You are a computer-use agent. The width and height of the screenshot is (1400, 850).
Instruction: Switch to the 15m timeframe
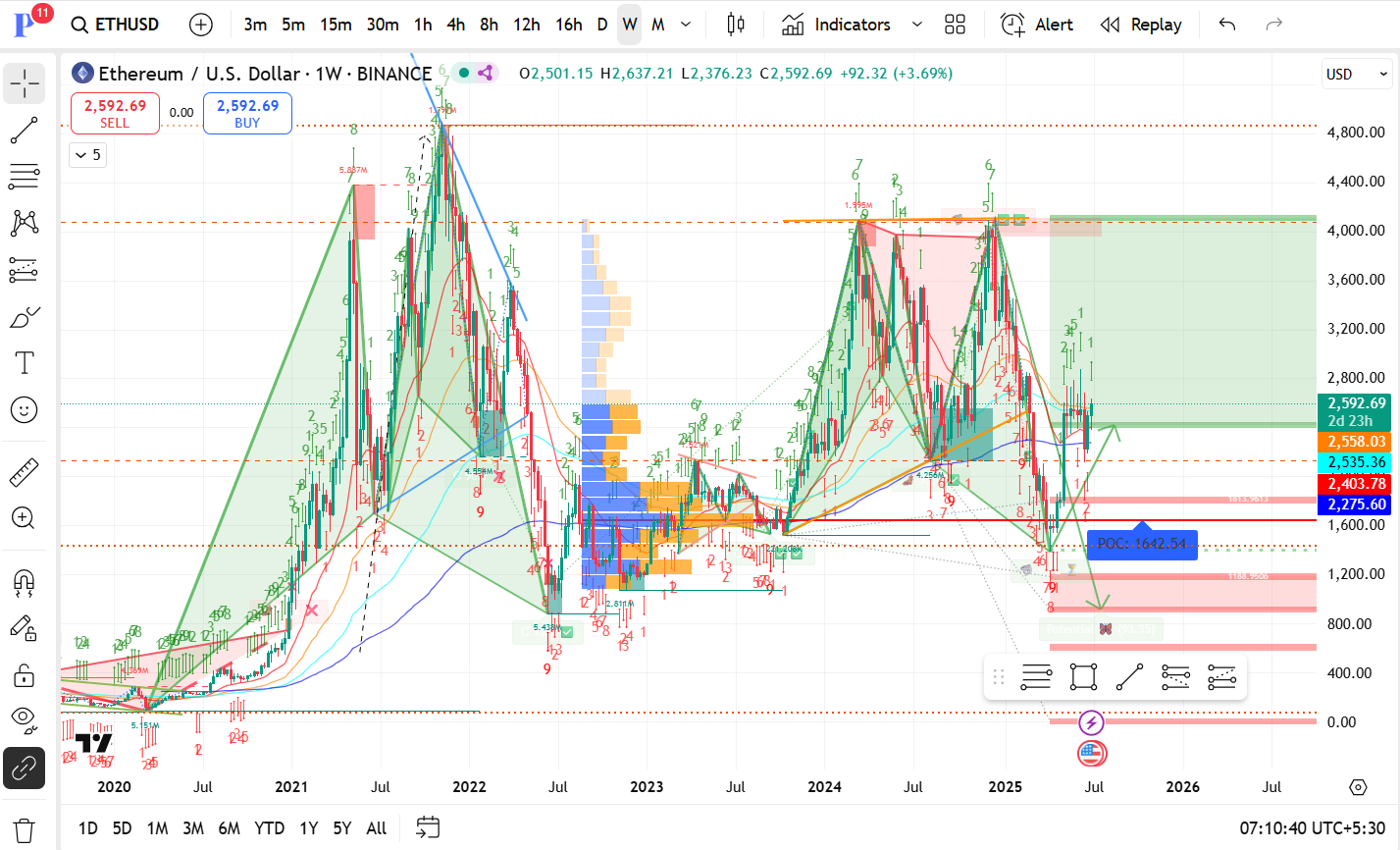tap(336, 25)
